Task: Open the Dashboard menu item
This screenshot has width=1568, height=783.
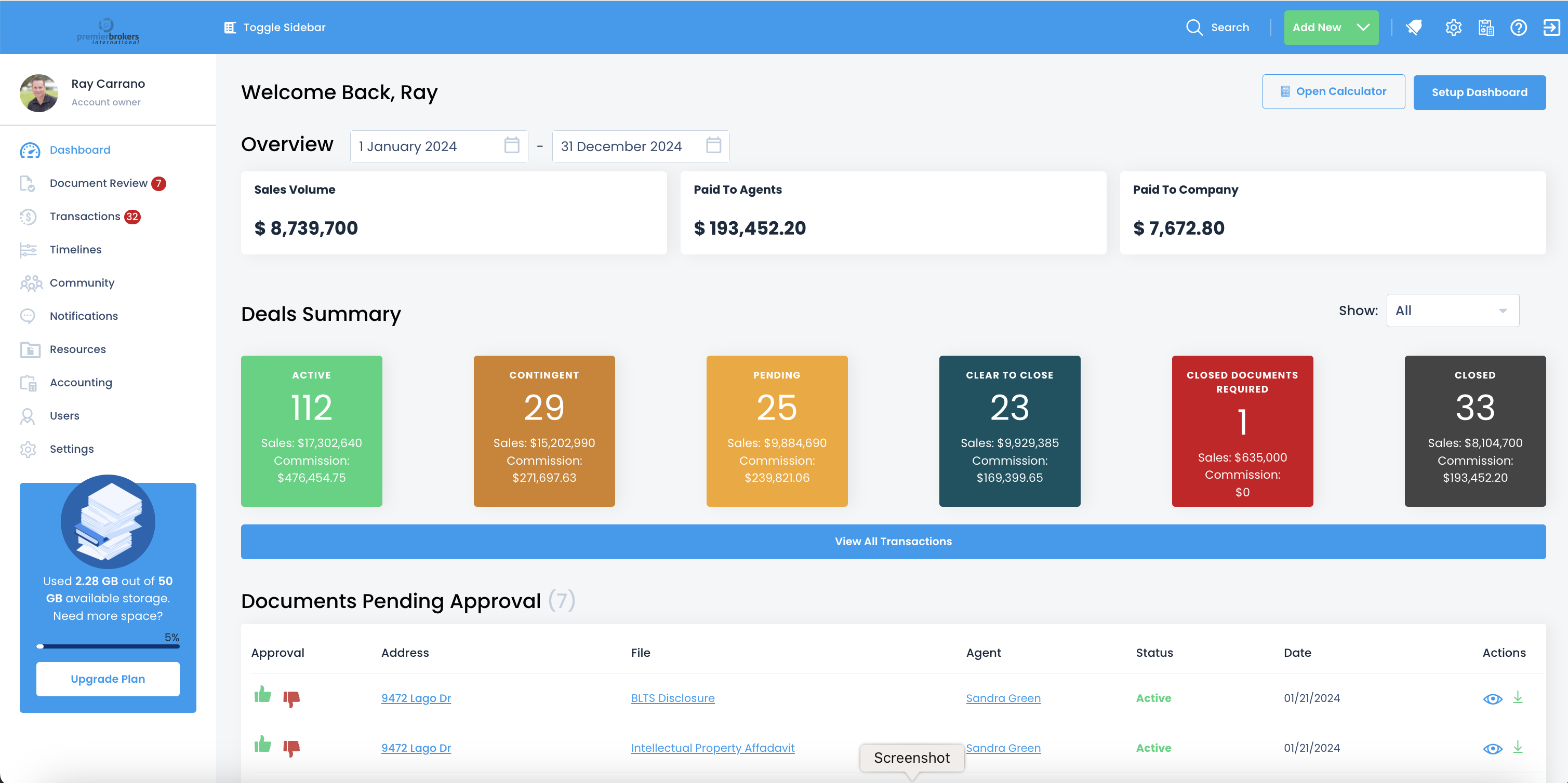Action: [79, 150]
